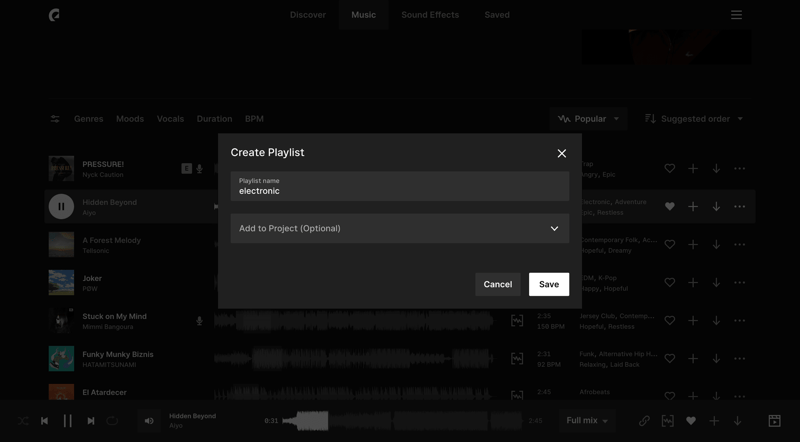Viewport: 800px width, 442px height.
Task: Download current track from player bar
Action: [737, 421]
